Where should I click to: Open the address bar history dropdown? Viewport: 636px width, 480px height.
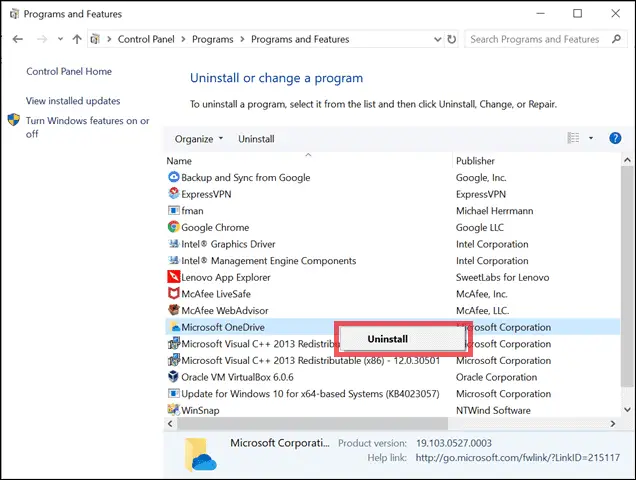(x=438, y=39)
